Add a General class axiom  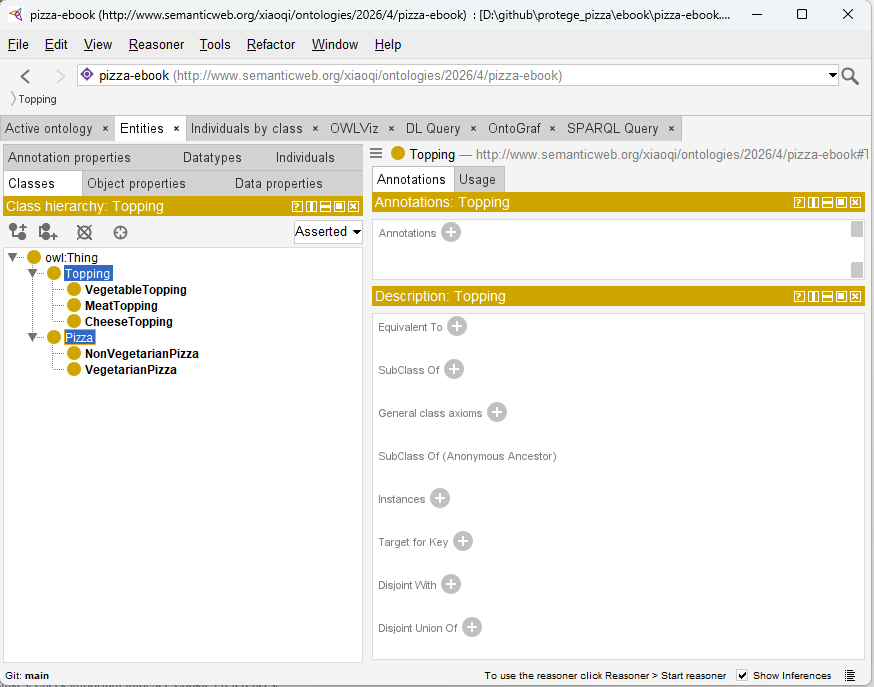coord(497,412)
